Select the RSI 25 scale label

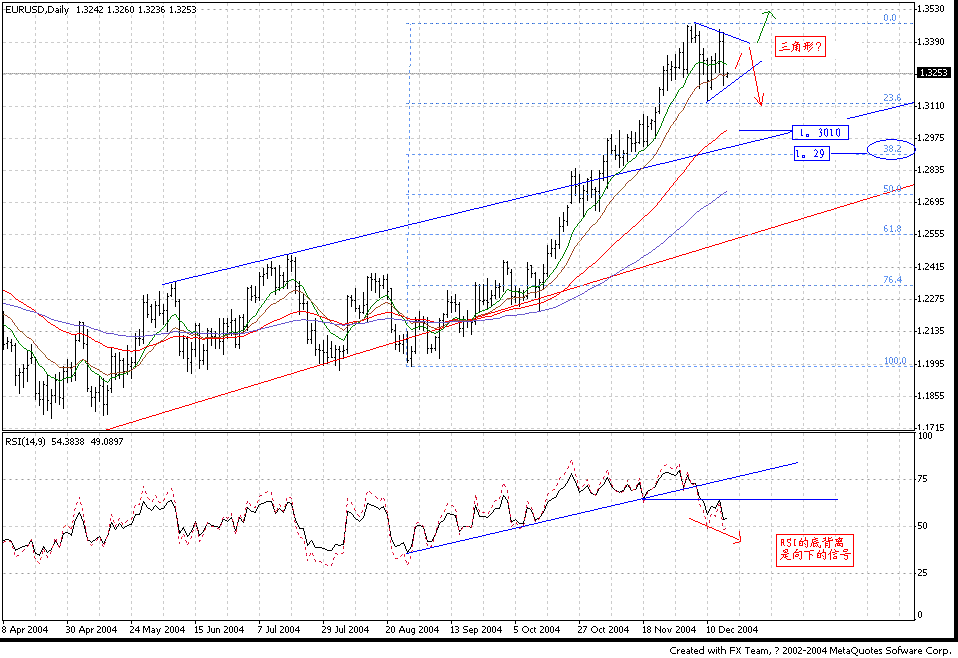[923, 572]
